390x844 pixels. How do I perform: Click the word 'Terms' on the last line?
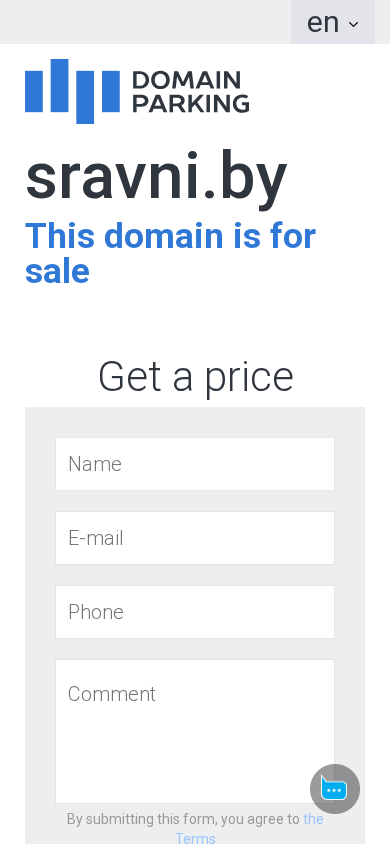(195, 838)
